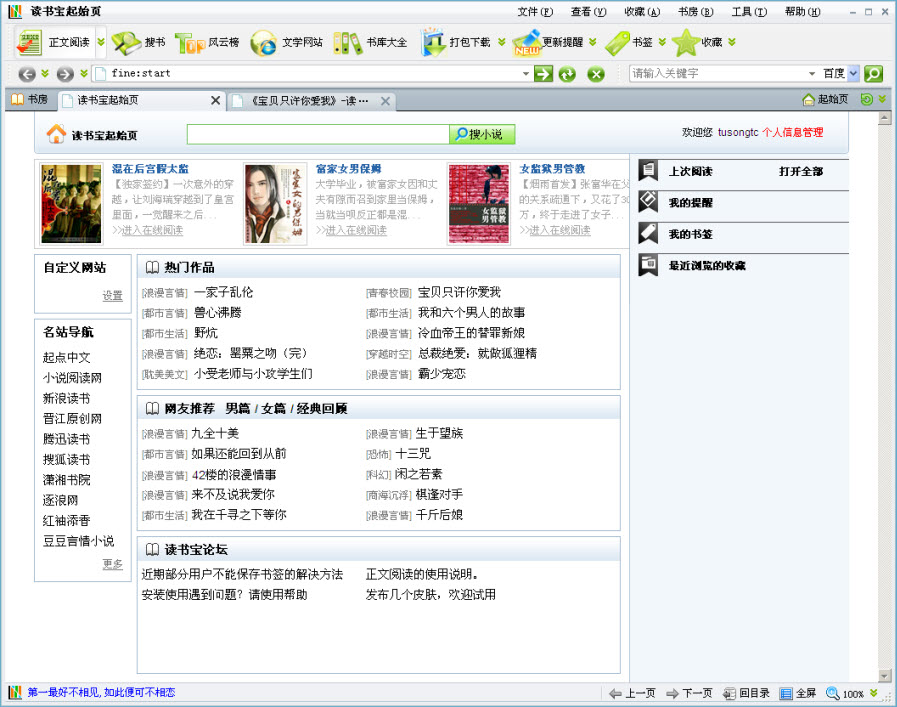Close the 读书宝起始页 tab
This screenshot has width=897, height=707.
click(x=215, y=101)
